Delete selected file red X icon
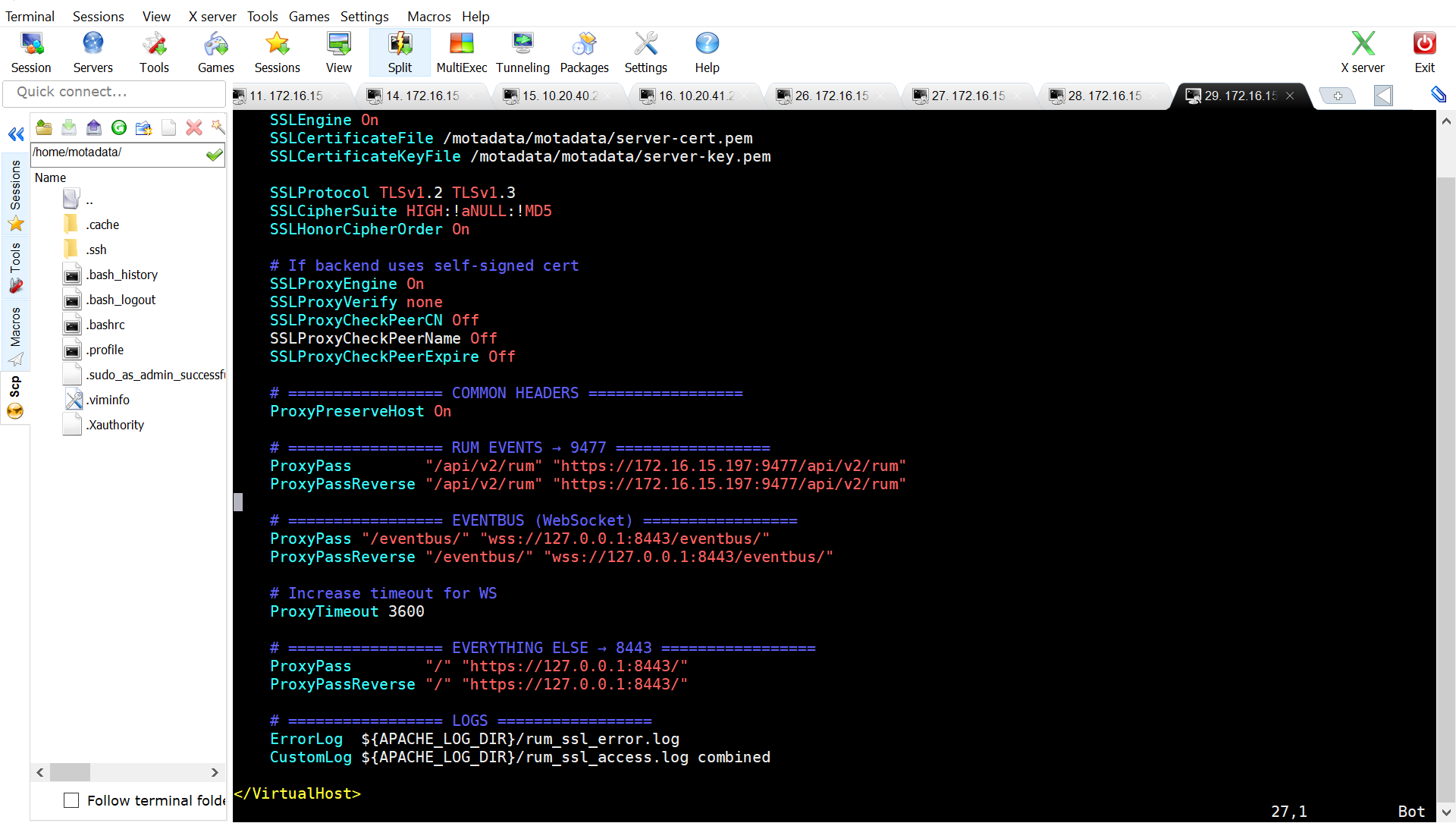The width and height of the screenshot is (1456, 823). 194,127
